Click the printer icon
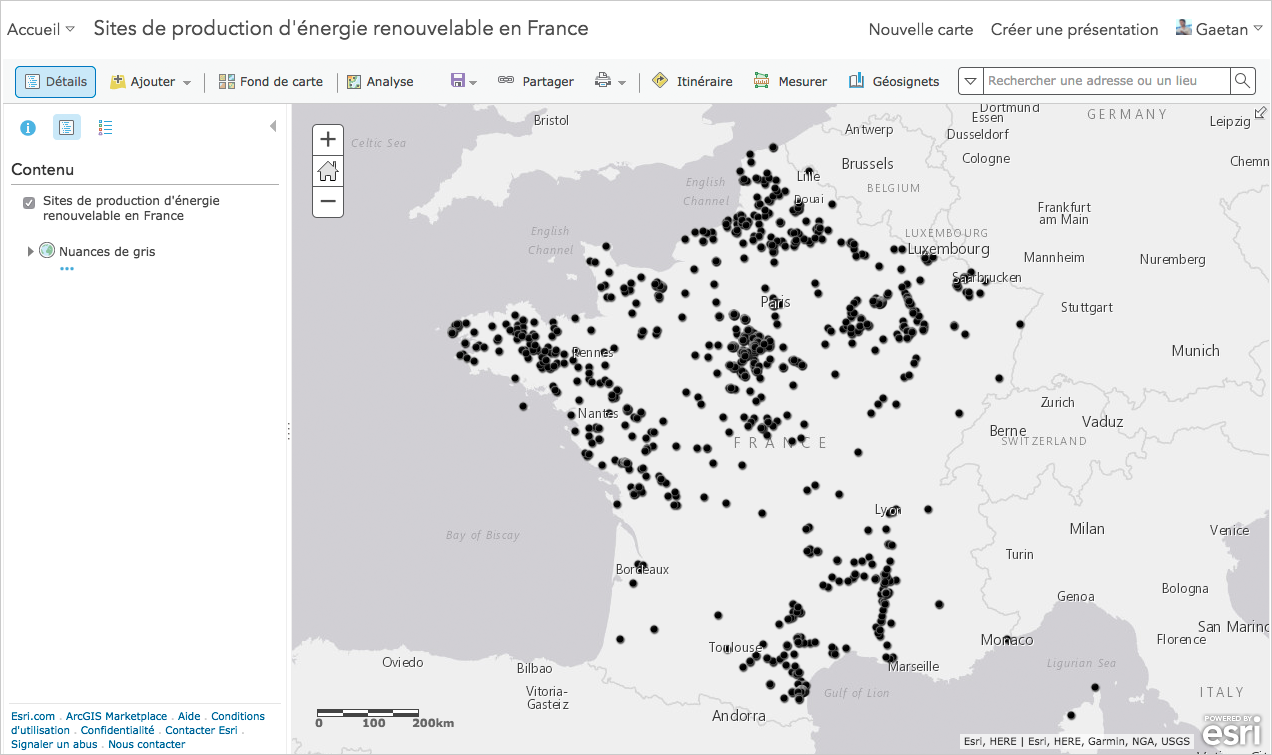This screenshot has height=755, width=1272. coord(603,81)
